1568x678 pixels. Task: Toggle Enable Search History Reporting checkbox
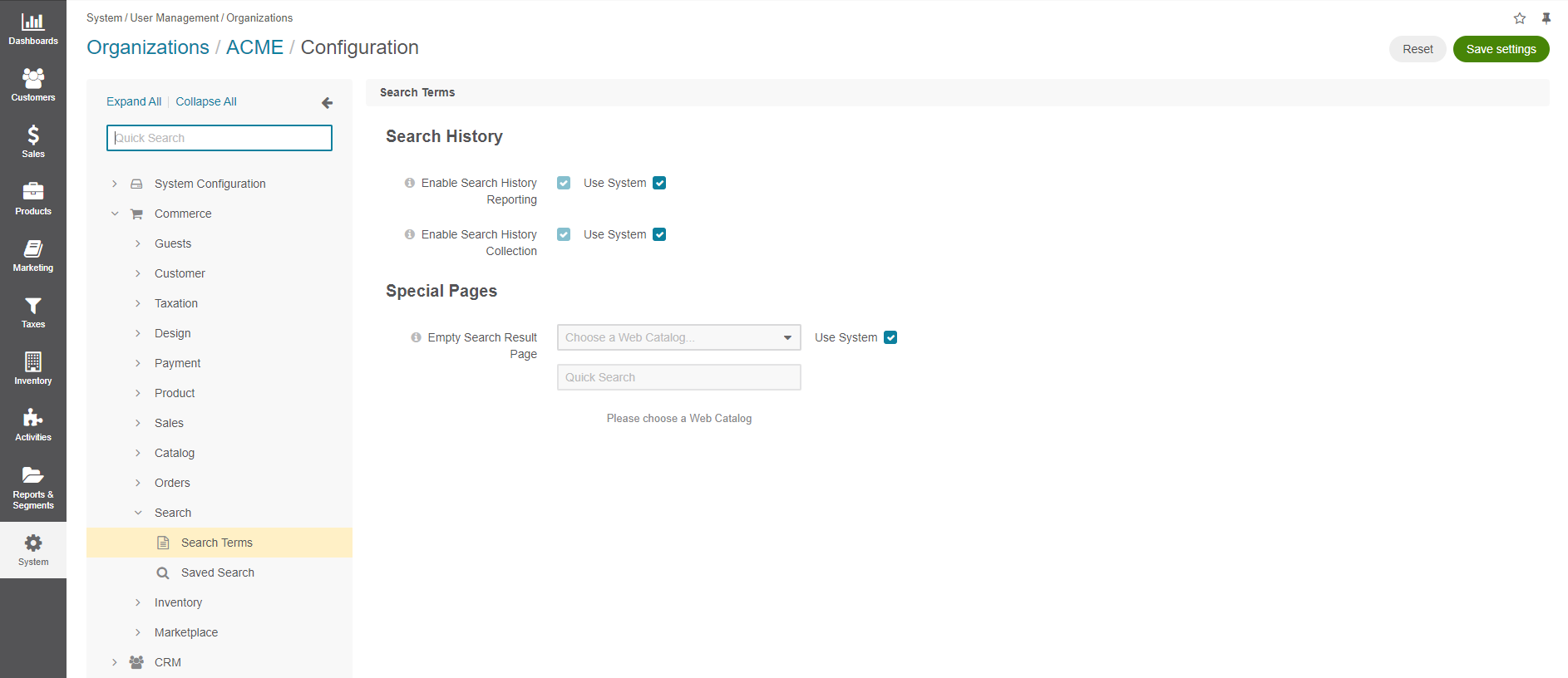click(564, 183)
